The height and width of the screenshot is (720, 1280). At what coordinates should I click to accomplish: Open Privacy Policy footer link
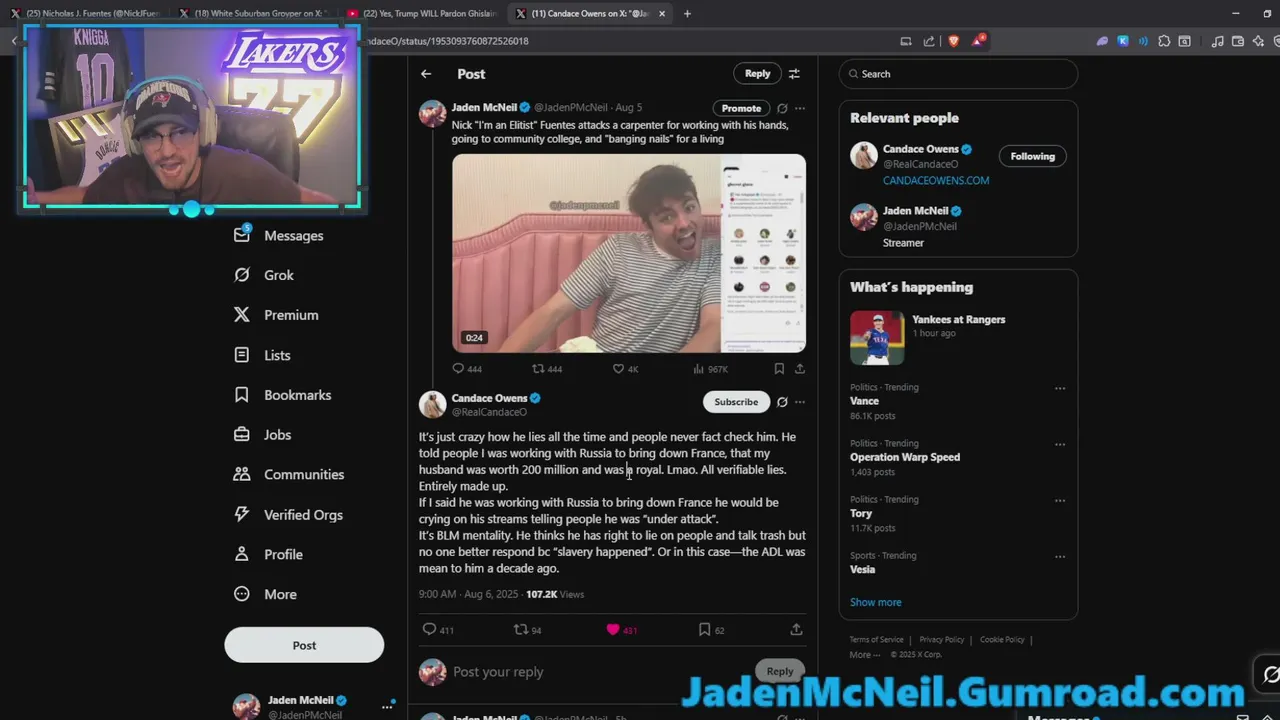[941, 640]
